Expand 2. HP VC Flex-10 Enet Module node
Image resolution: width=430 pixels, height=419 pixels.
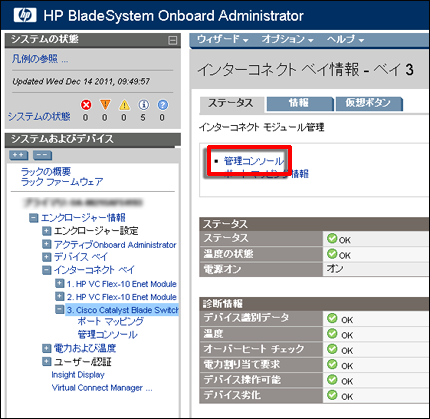click(59, 296)
